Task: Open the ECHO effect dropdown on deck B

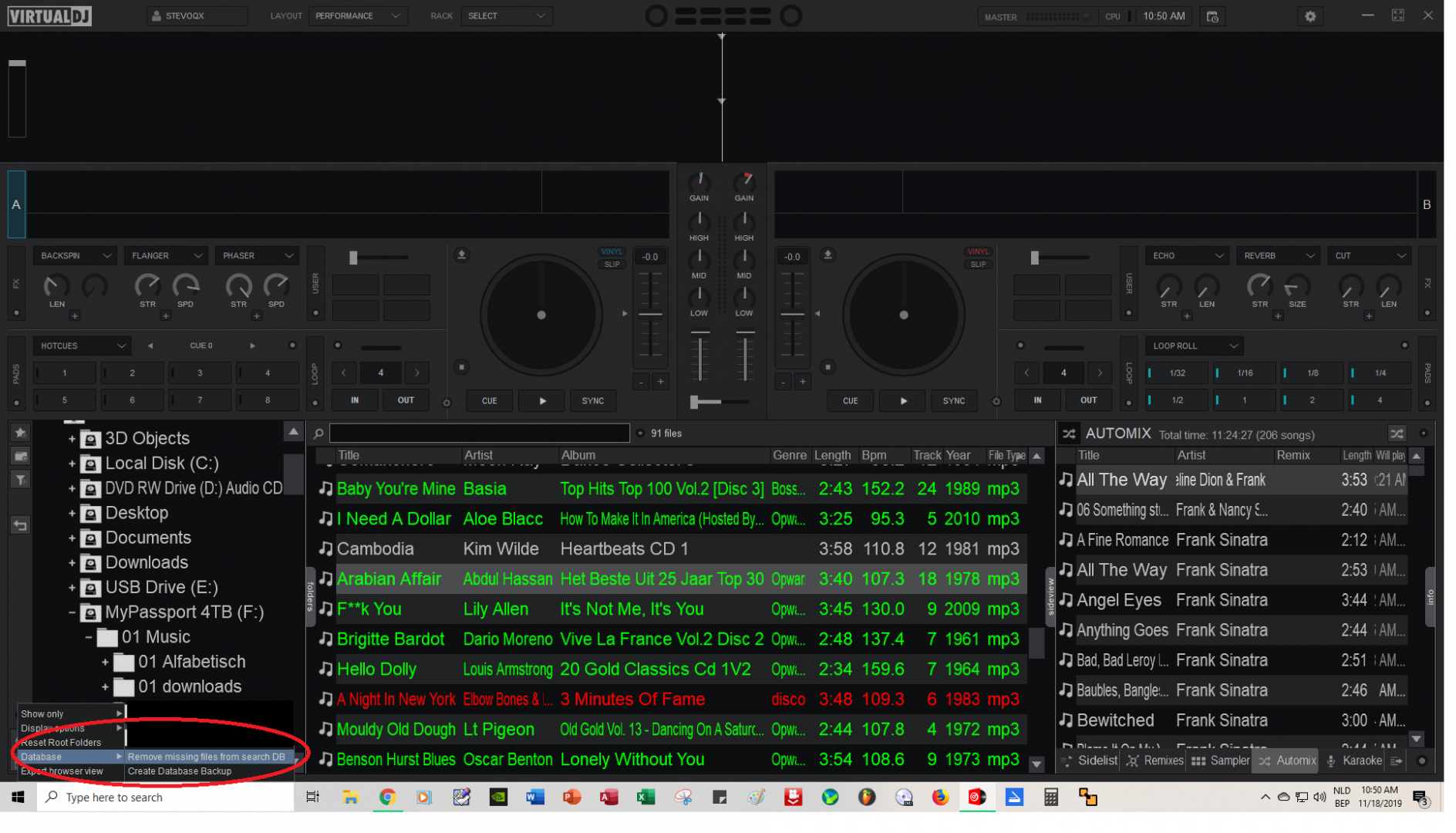Action: click(x=1186, y=255)
